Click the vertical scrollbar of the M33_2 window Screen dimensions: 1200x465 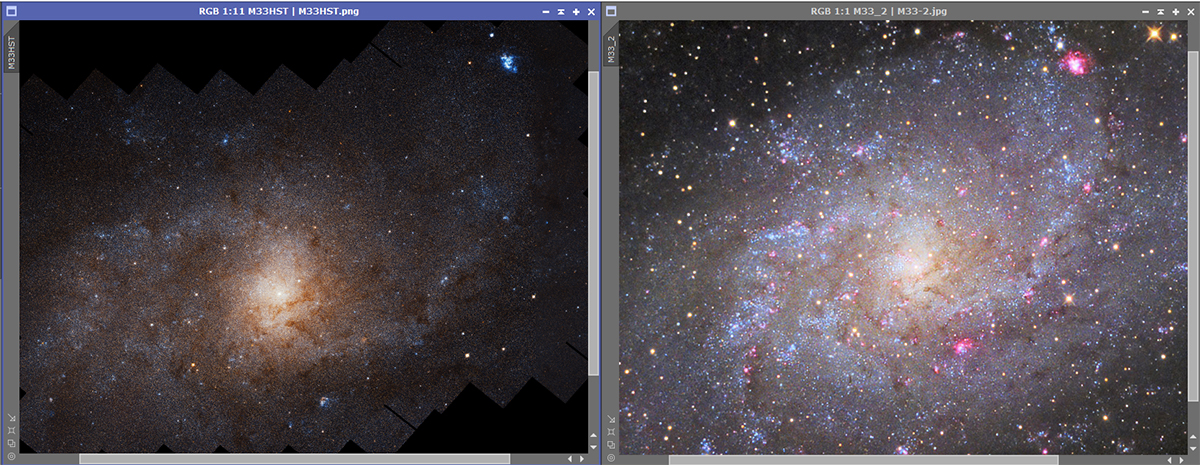tap(1194, 225)
